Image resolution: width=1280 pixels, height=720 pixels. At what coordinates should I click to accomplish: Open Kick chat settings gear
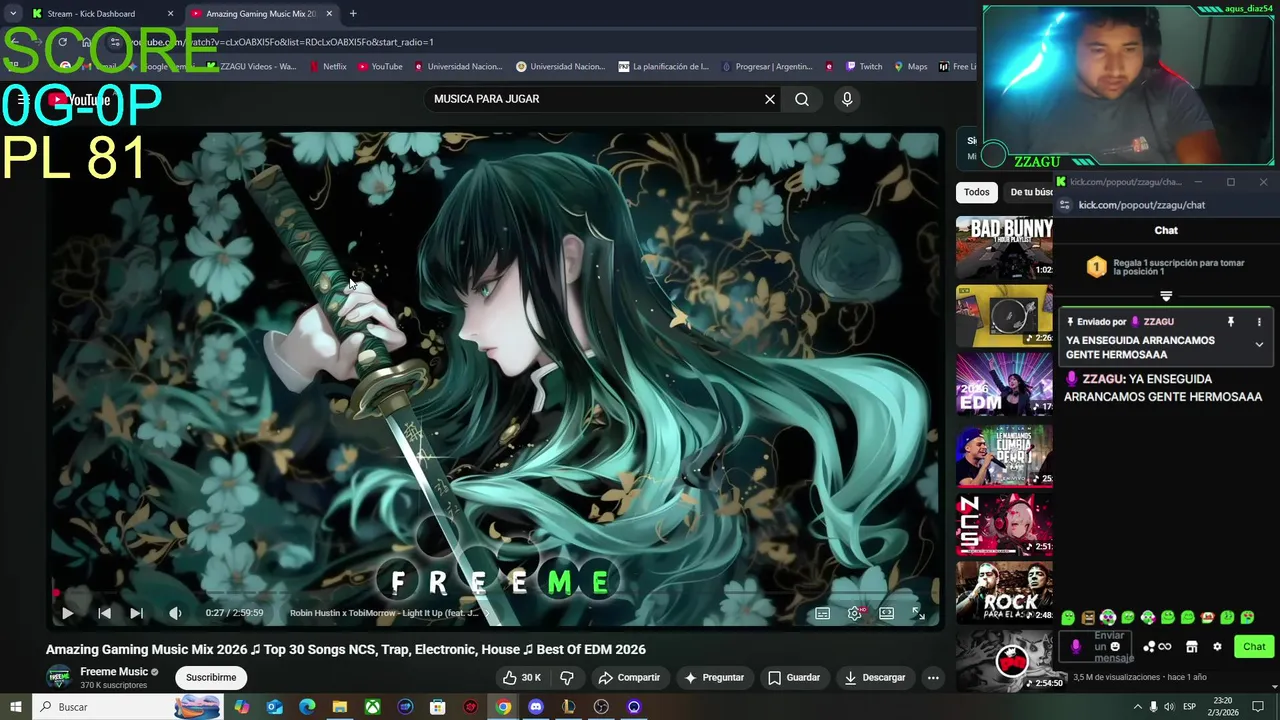[x=1217, y=647]
